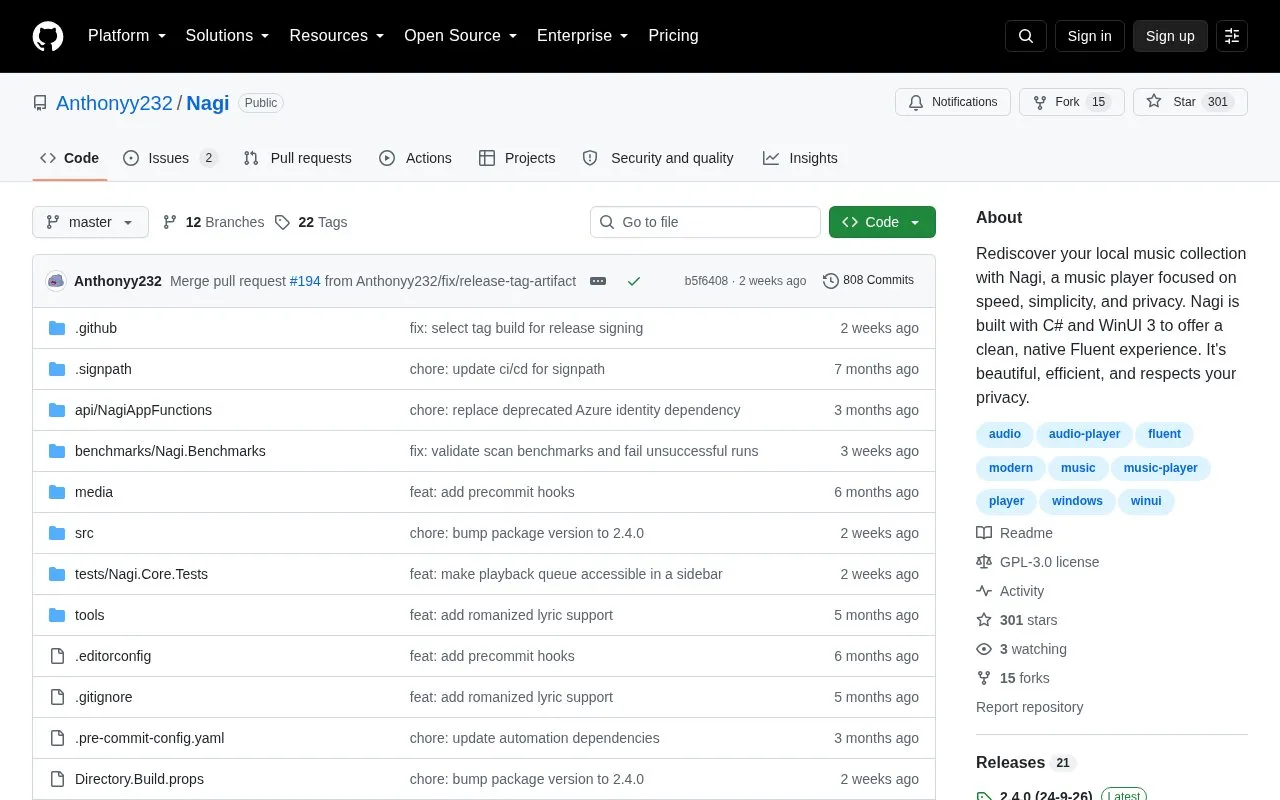Open the search magnifier in the header
1280x800 pixels.
[1026, 36]
